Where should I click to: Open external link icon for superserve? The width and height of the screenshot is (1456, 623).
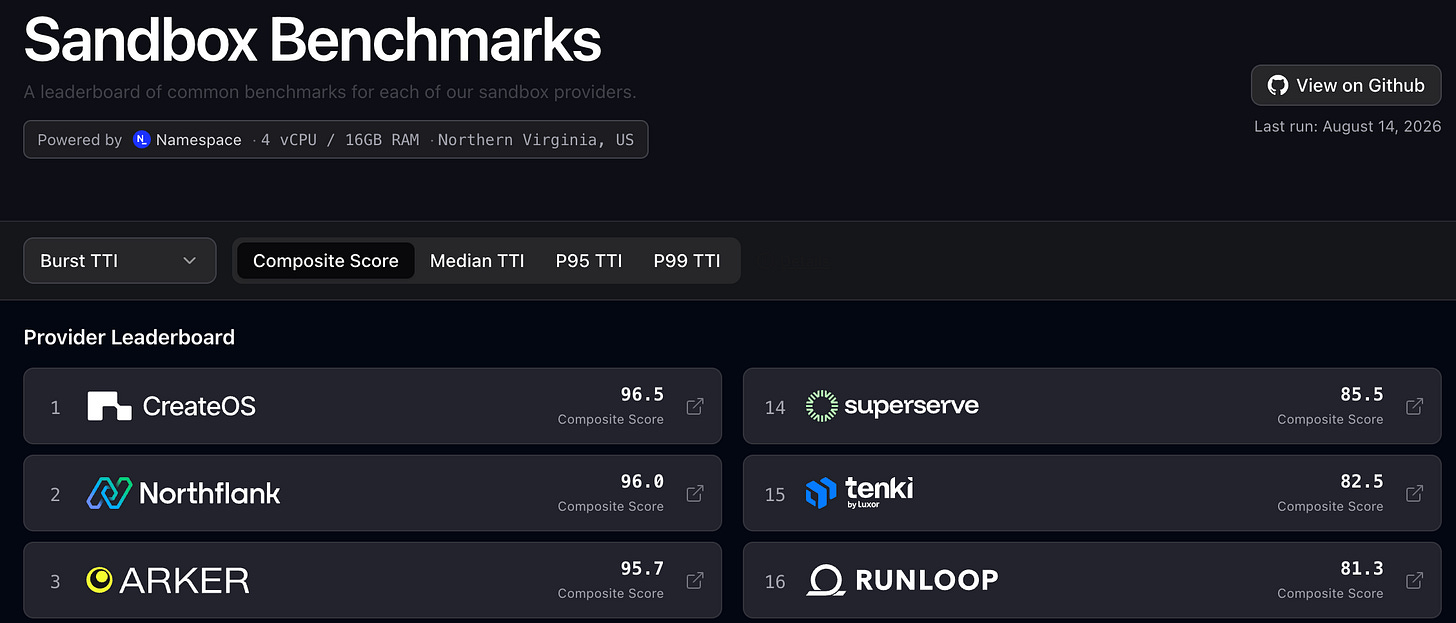click(x=1415, y=406)
